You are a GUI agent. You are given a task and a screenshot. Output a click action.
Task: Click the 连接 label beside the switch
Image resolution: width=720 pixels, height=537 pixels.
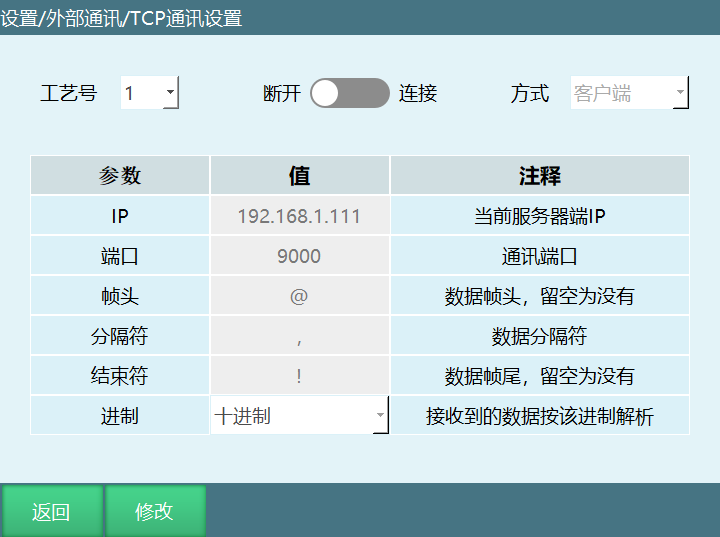point(418,94)
